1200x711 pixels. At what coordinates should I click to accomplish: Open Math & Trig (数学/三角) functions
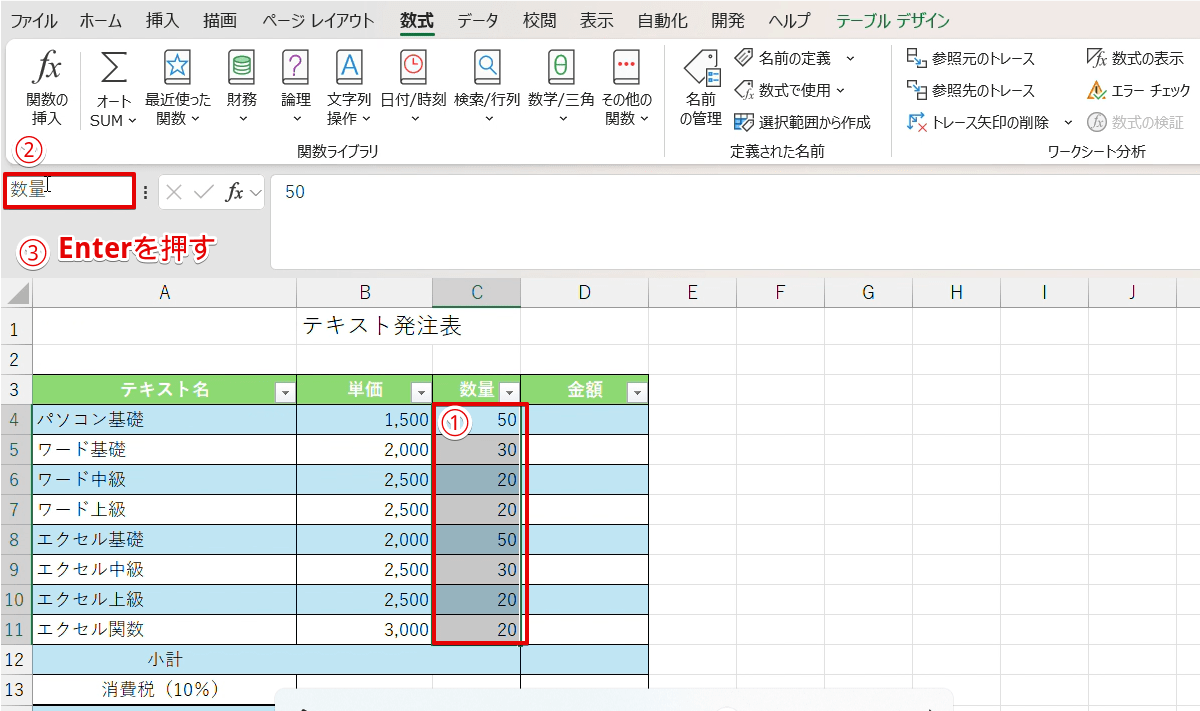[561, 88]
